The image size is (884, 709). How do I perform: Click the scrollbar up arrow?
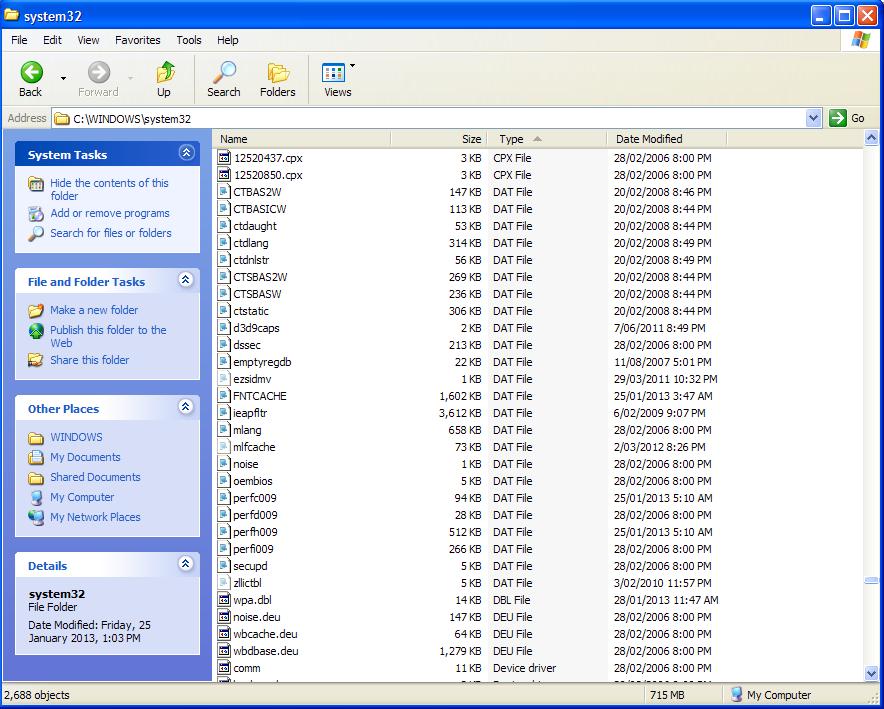[871, 138]
